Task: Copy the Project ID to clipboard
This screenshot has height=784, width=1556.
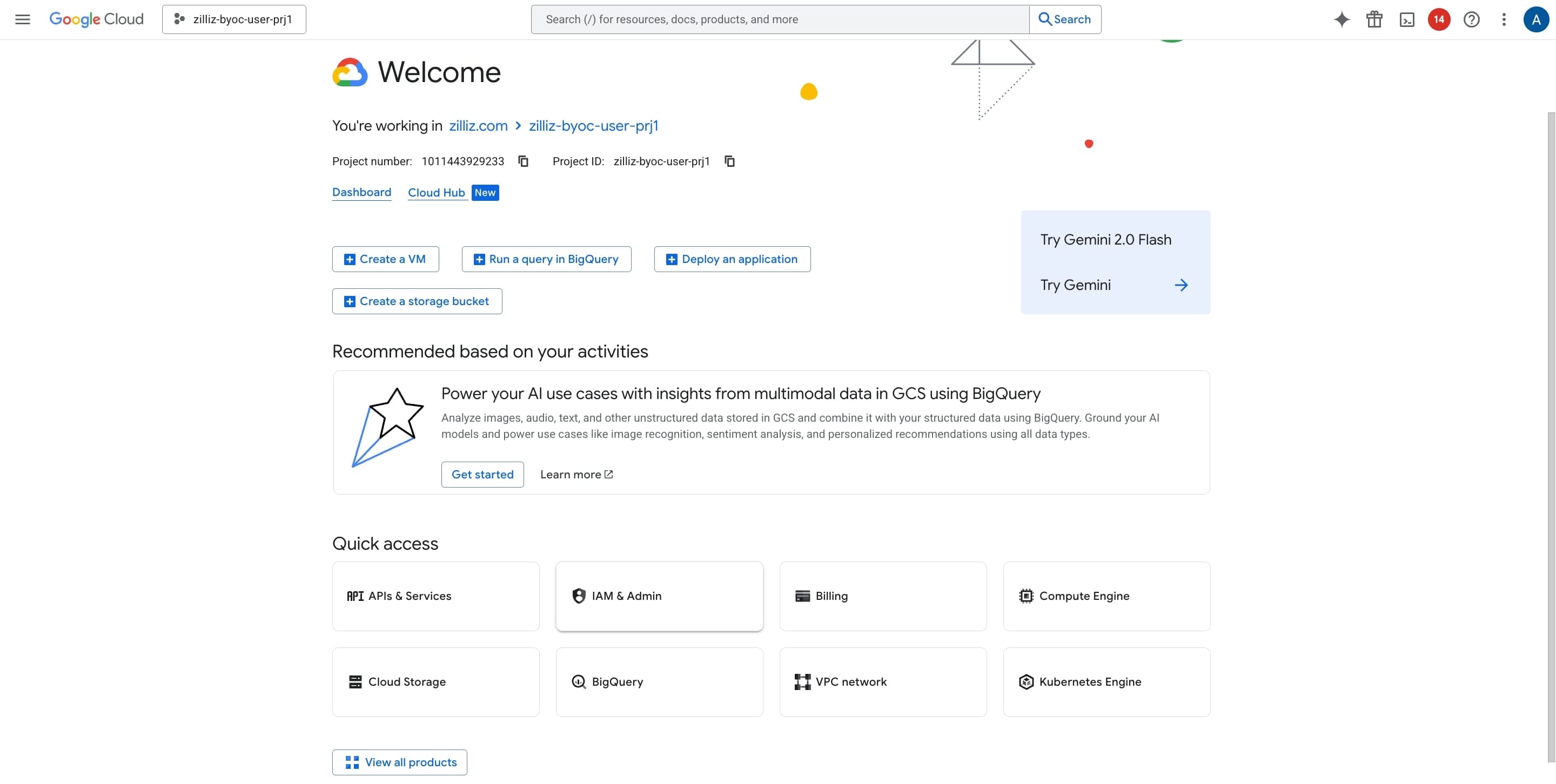Action: pyautogui.click(x=730, y=161)
